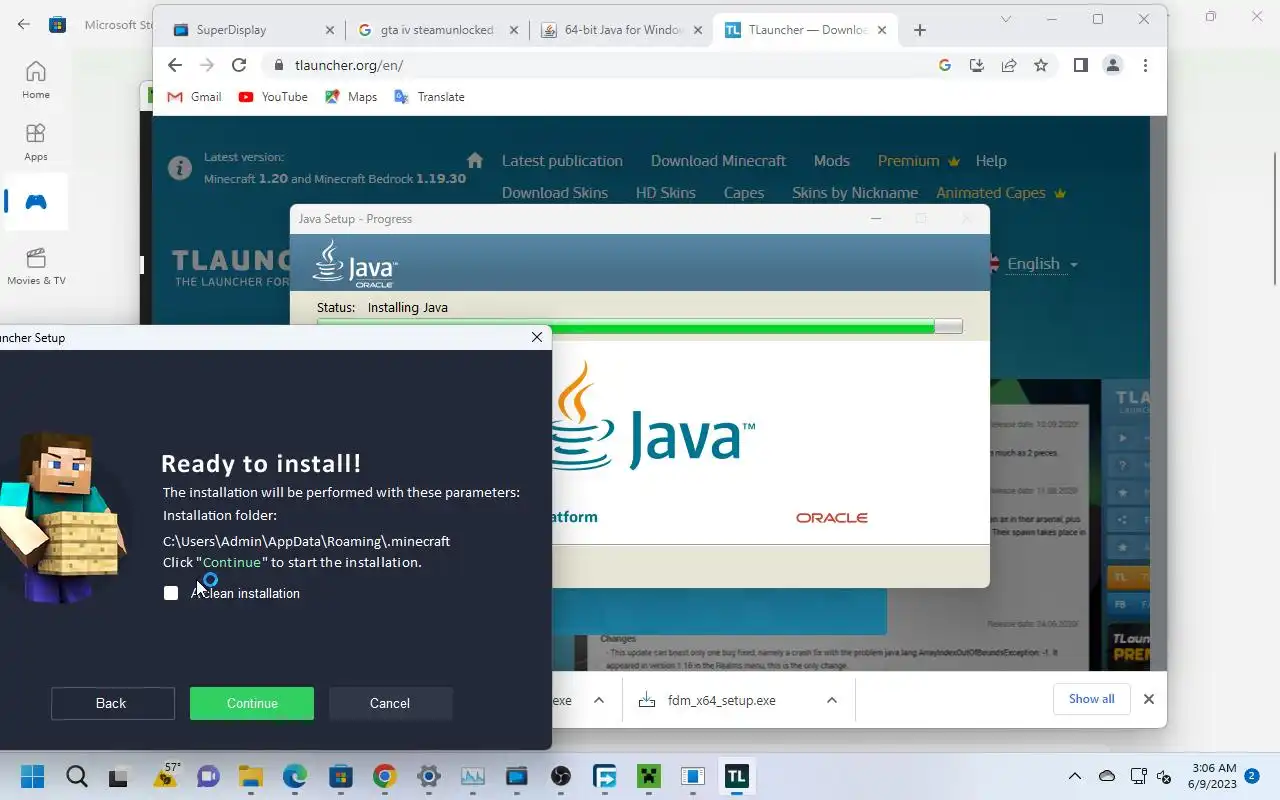Switch to the '64-bit Java for Windows' tab
This screenshot has height=800, width=1280.
(622, 30)
